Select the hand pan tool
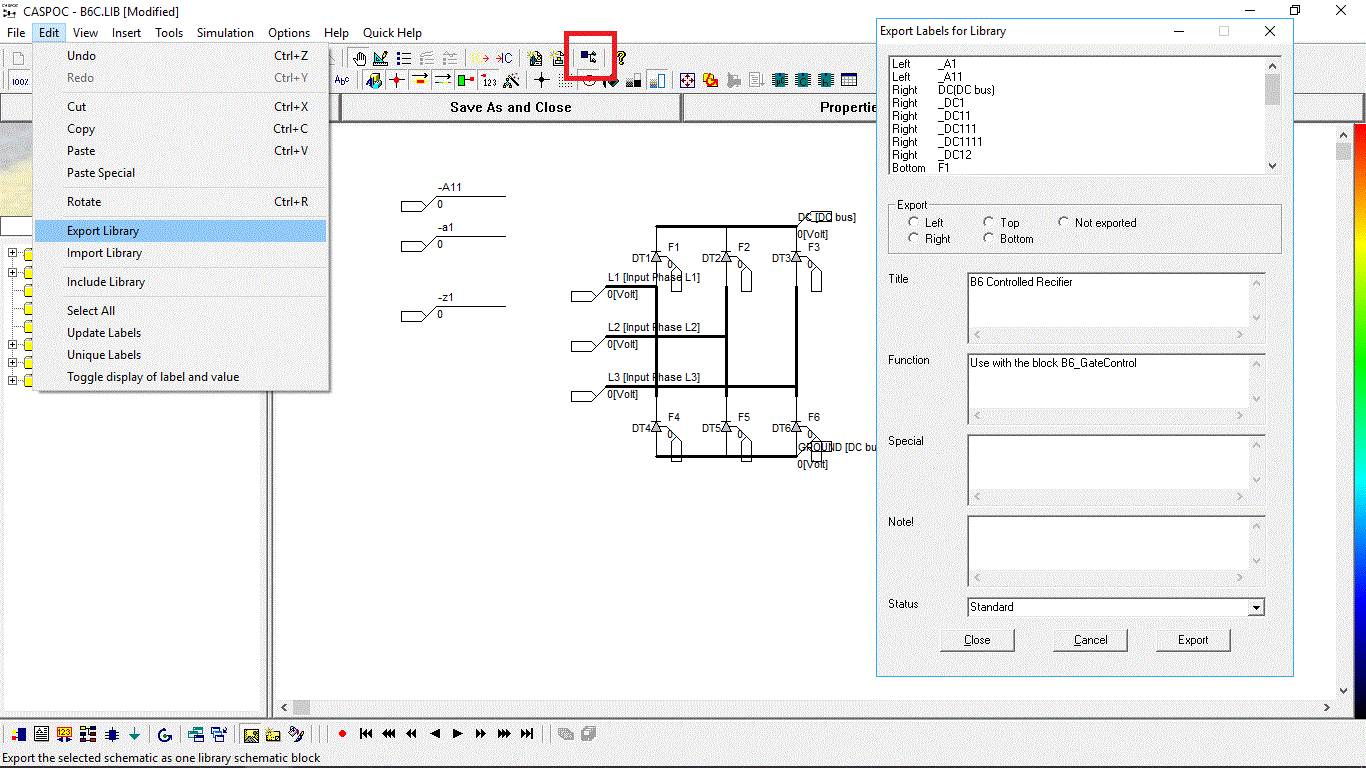 point(360,58)
